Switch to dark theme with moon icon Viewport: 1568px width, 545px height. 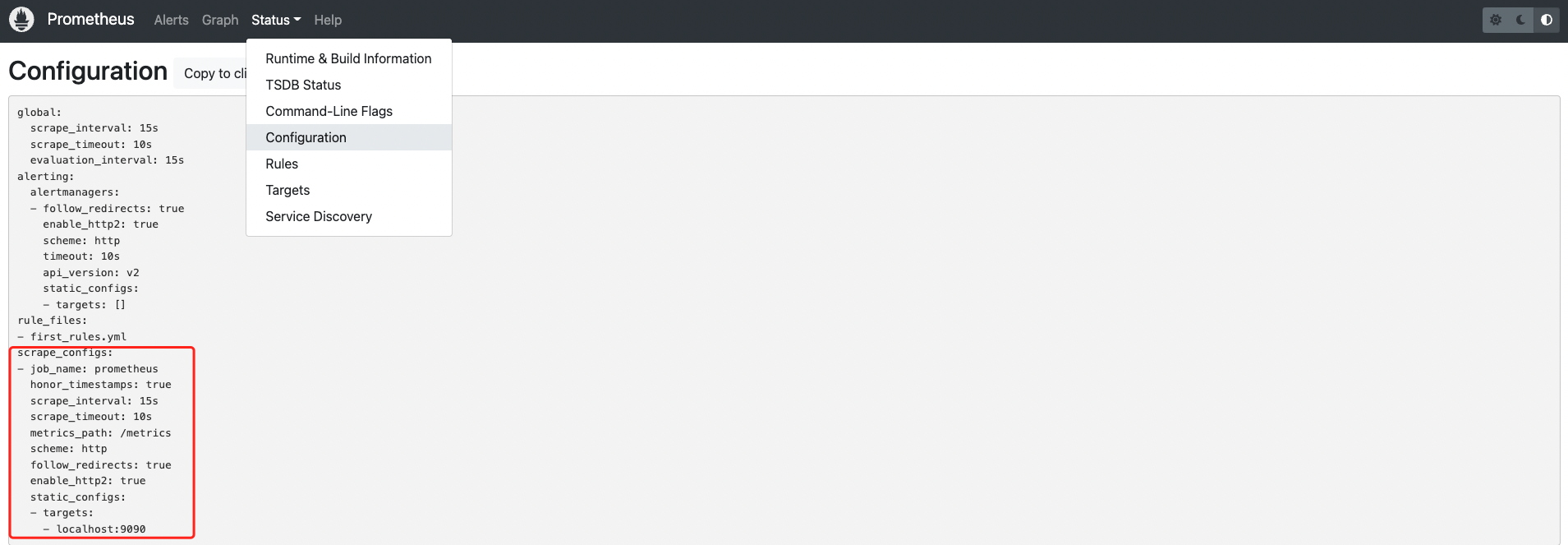click(1521, 20)
